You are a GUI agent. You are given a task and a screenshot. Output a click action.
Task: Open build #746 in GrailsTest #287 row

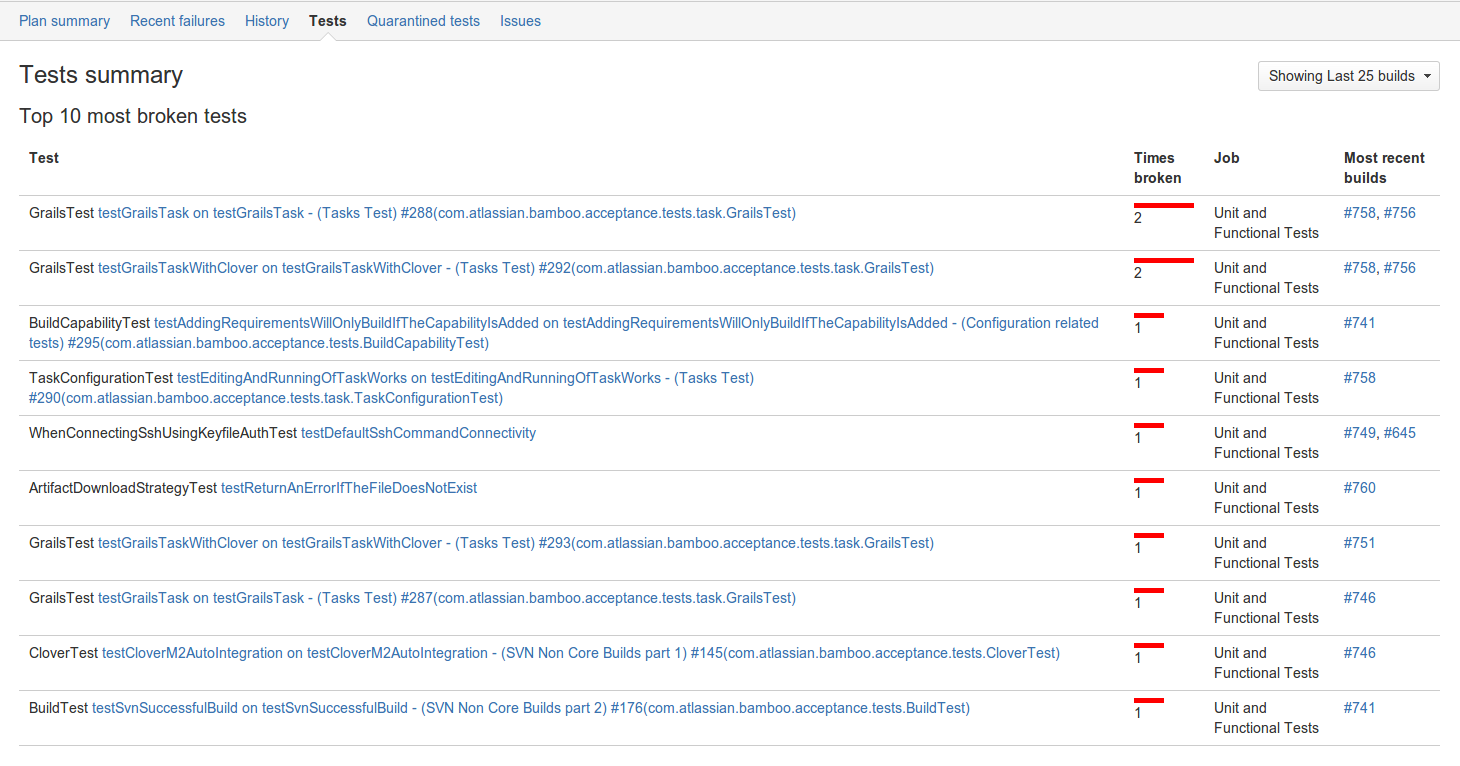click(x=1360, y=598)
